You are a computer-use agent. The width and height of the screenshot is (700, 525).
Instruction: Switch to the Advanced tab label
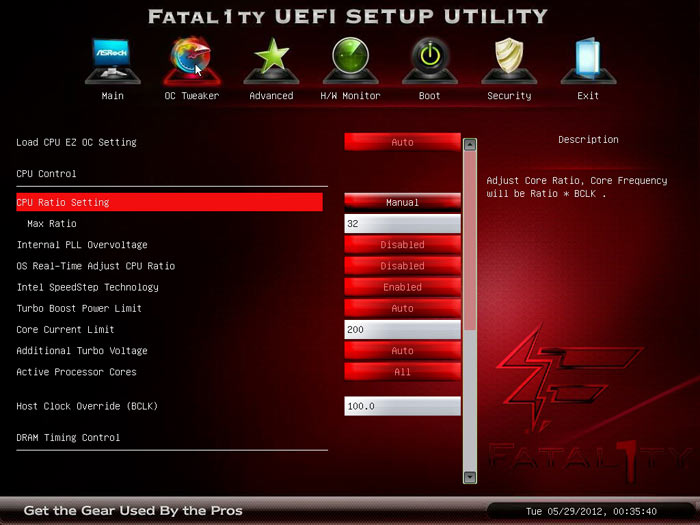tap(271, 96)
